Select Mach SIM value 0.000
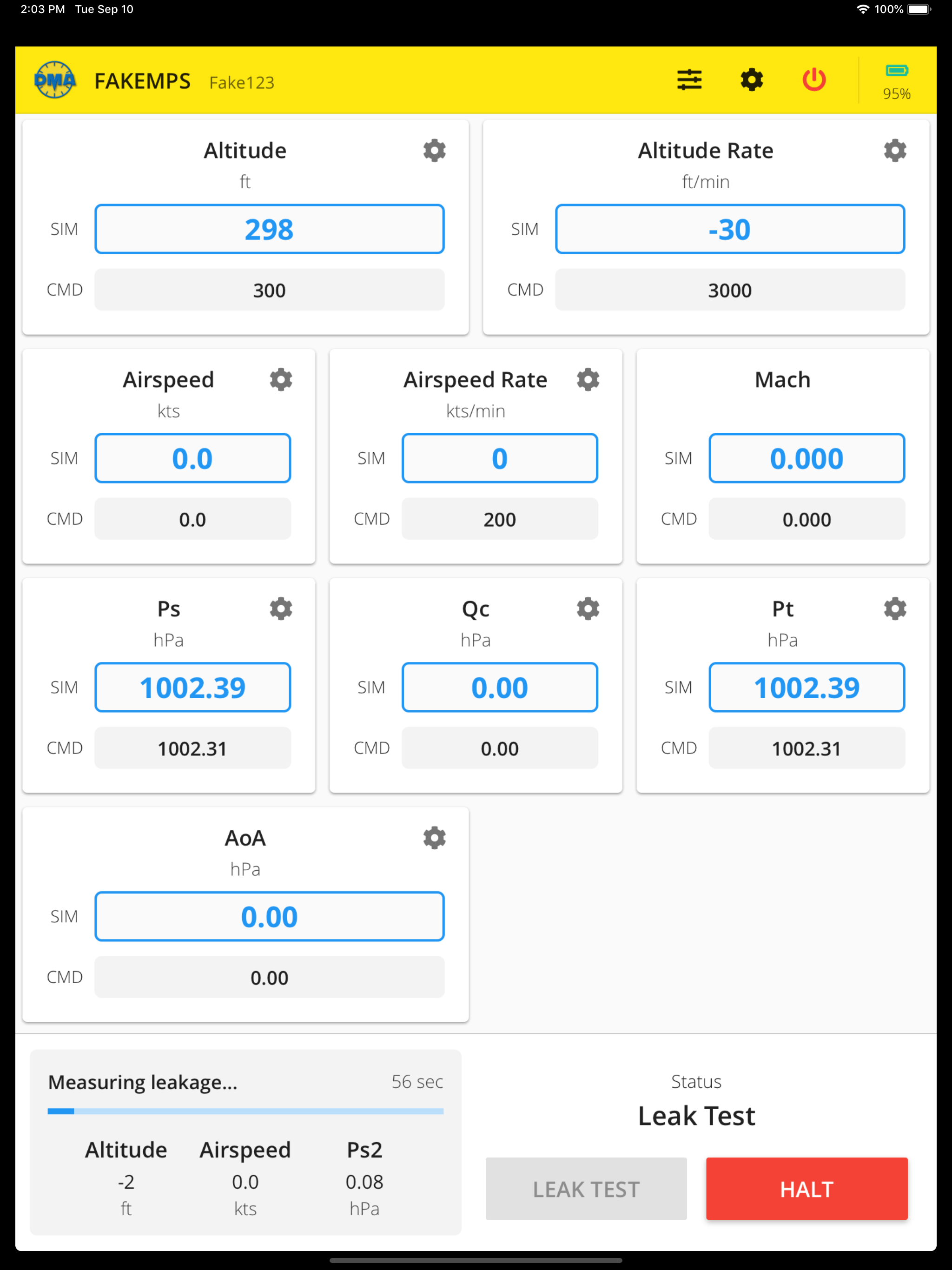The image size is (952, 1270). pyautogui.click(x=807, y=458)
